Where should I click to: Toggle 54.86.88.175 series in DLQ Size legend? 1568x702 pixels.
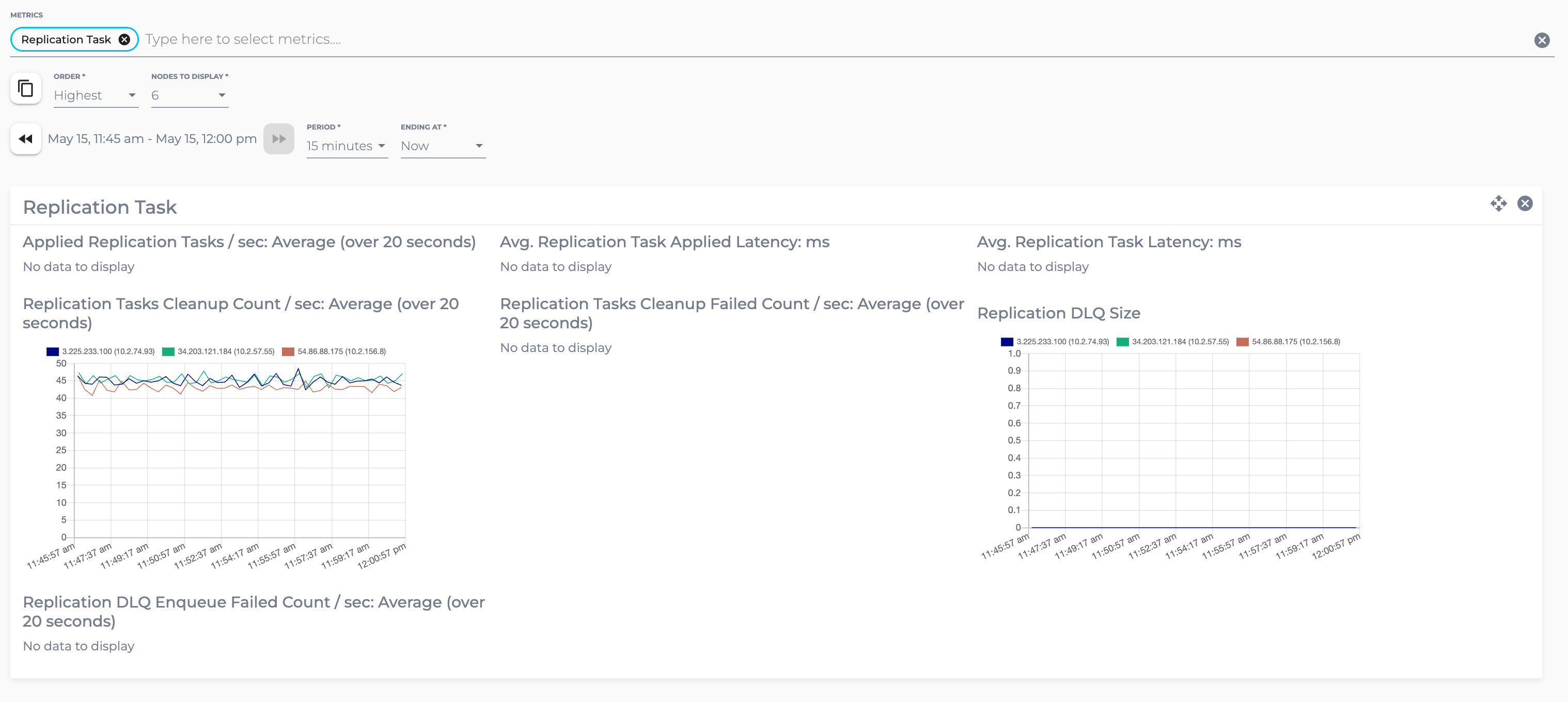(1295, 342)
